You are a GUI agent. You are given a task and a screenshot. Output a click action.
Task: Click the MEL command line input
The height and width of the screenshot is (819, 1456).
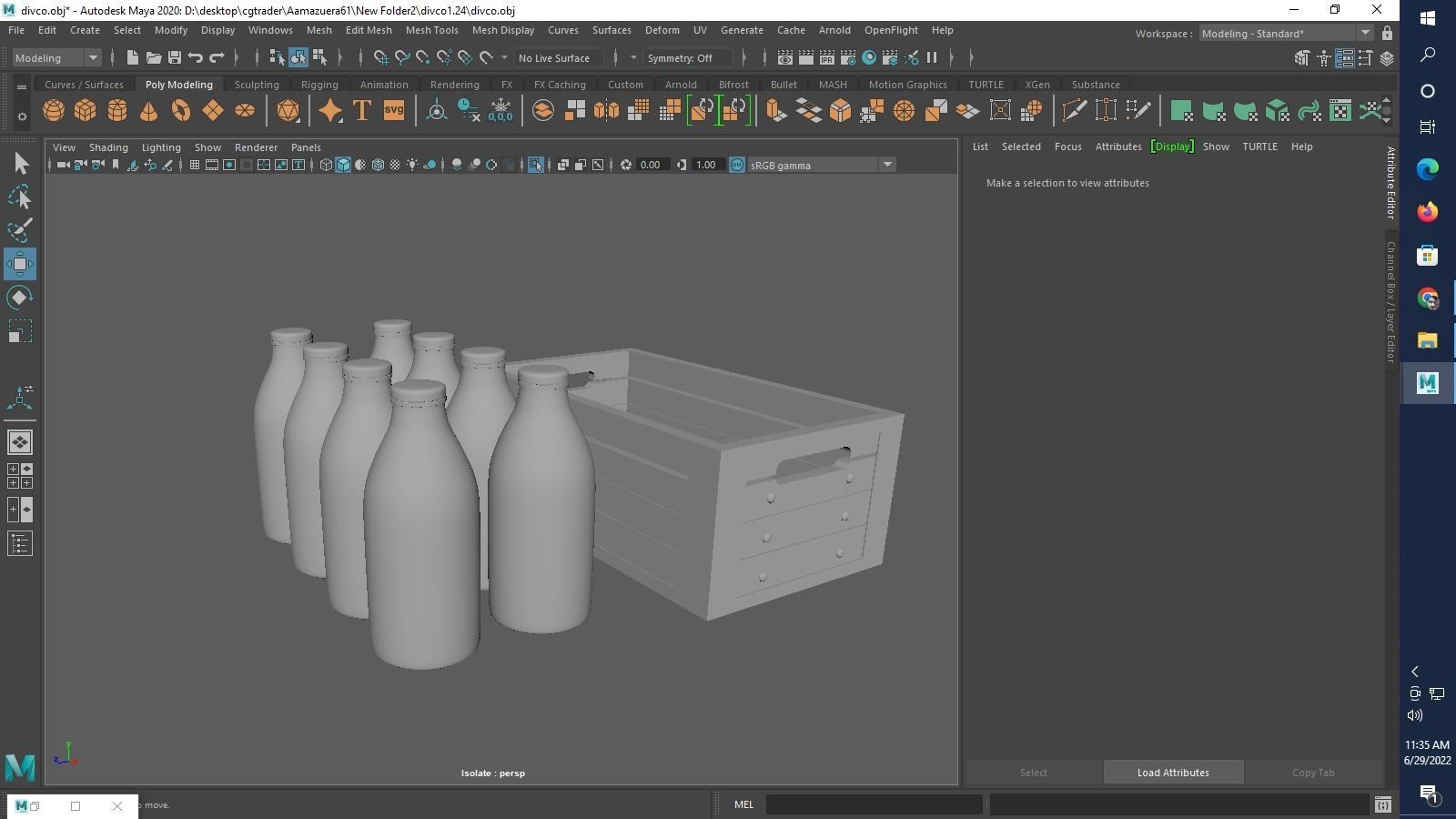(875, 804)
